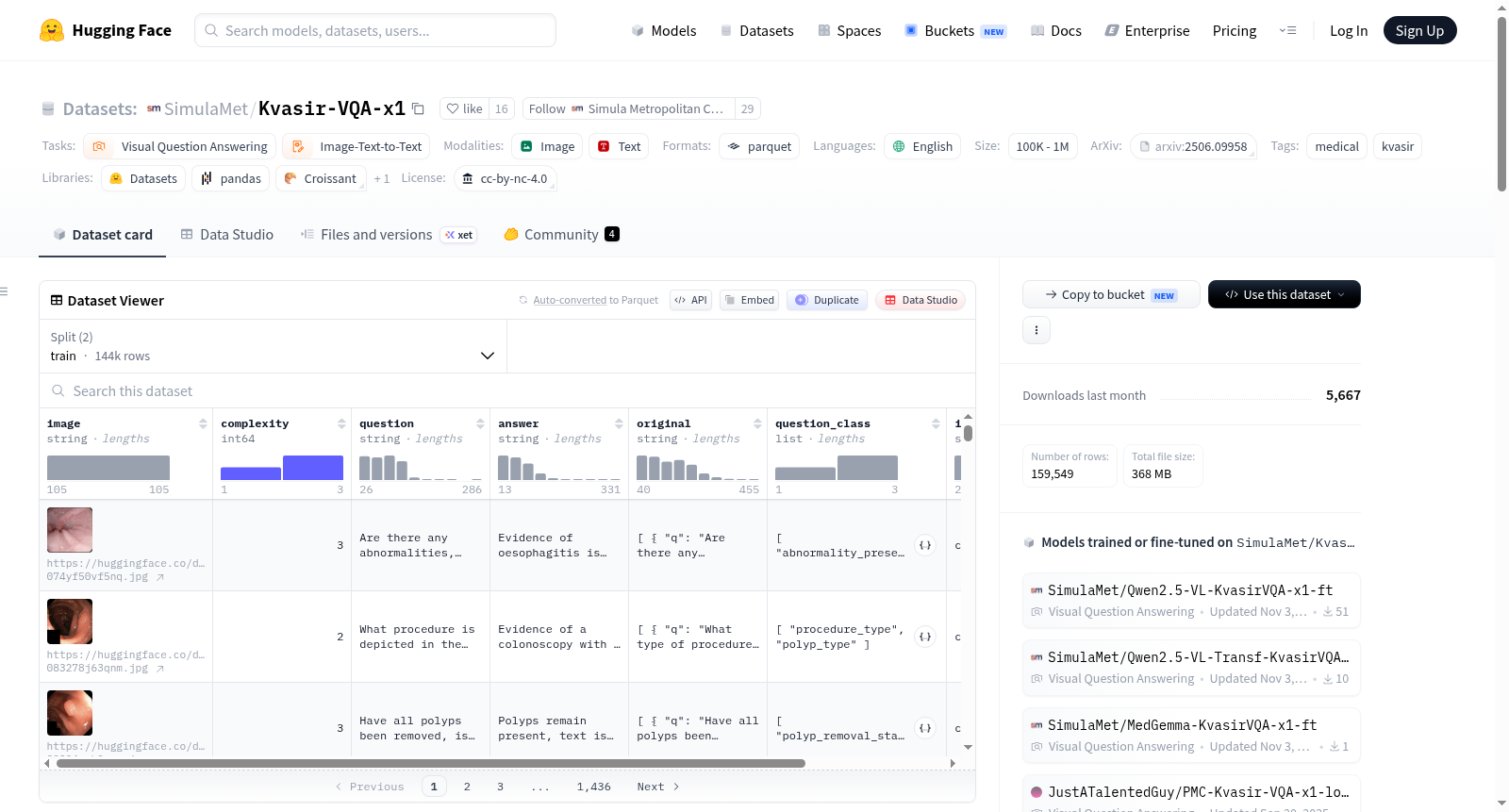Expand the Split train dropdown
The height and width of the screenshot is (812, 1509).
pos(273,346)
